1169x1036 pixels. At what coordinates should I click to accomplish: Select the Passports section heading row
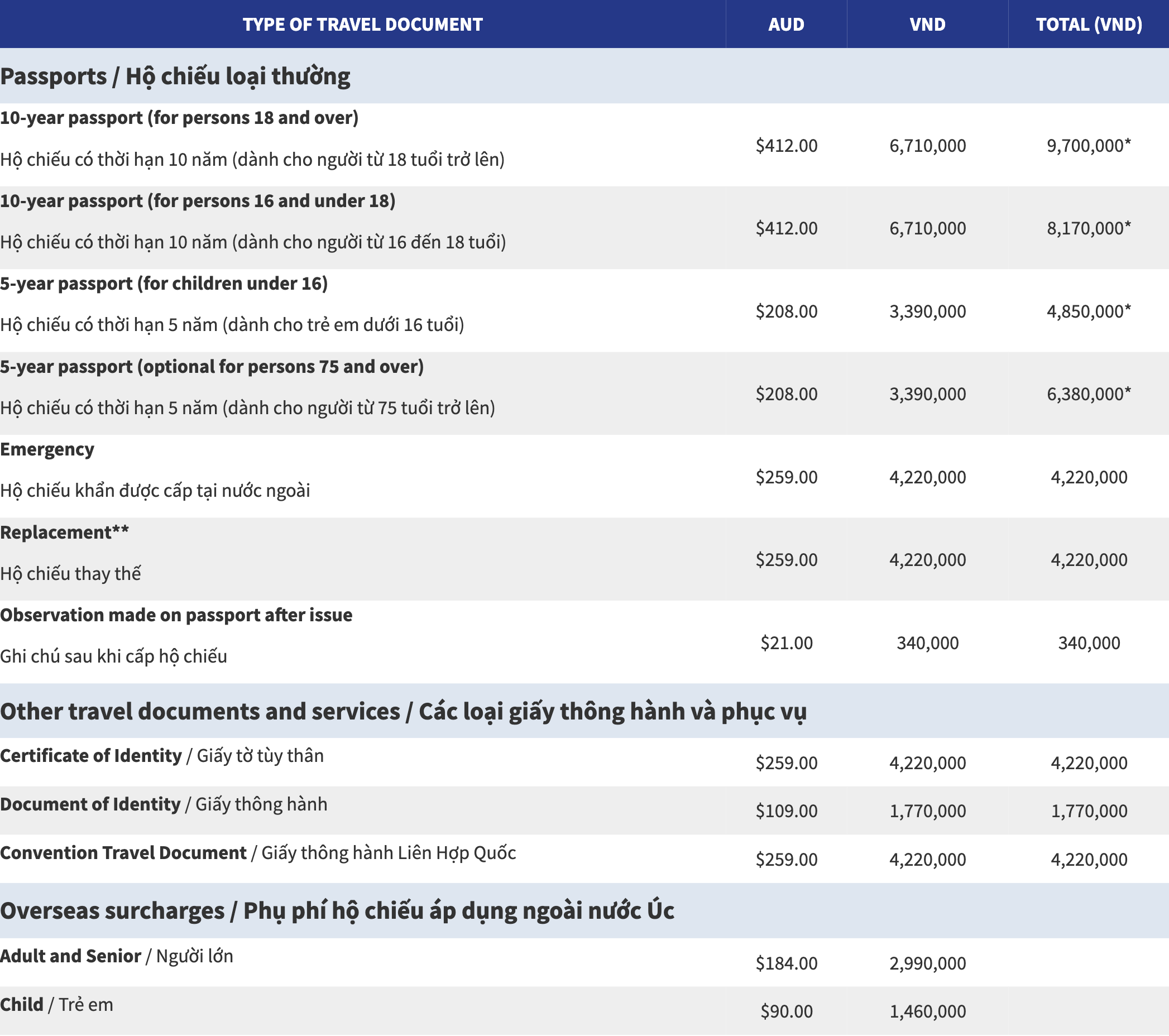[175, 76]
